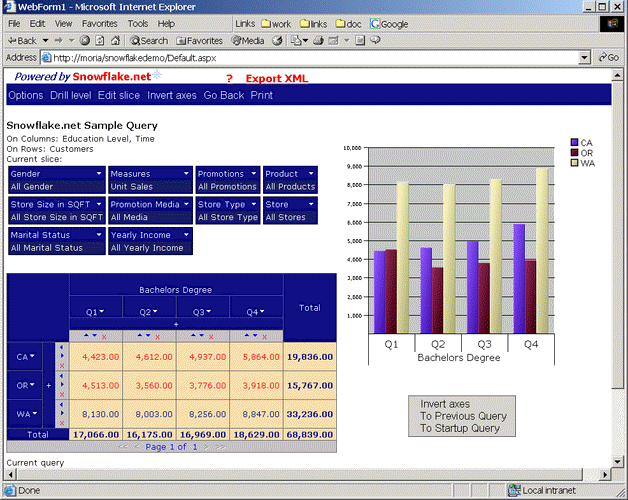Open the History toolbar icon
628x500 pixels.
click(277, 40)
